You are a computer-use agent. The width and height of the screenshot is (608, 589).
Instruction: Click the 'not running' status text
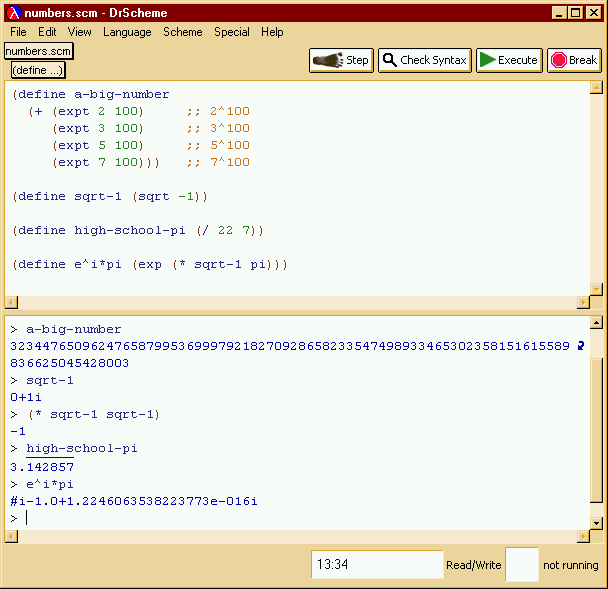point(570,565)
